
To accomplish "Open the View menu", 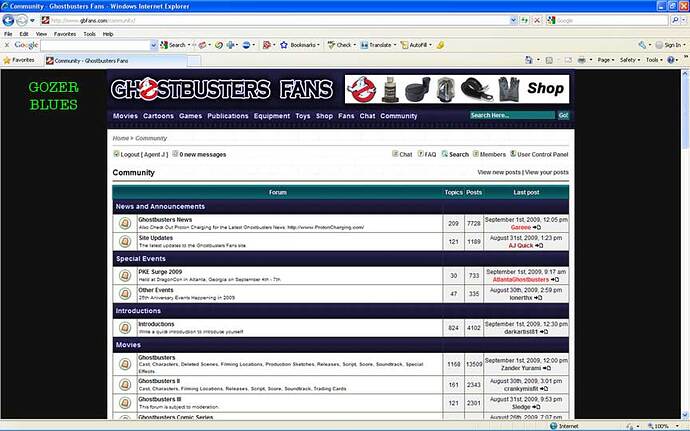I will 41,34.
